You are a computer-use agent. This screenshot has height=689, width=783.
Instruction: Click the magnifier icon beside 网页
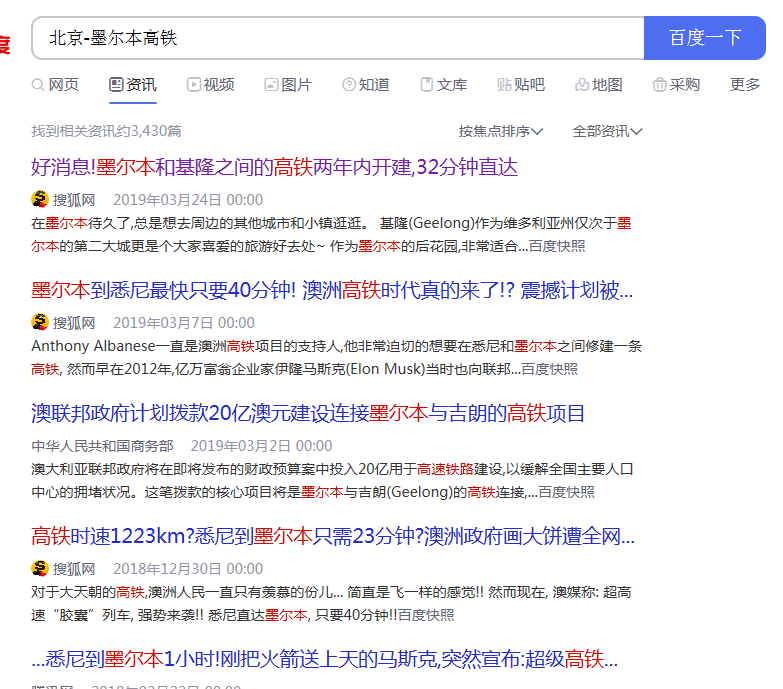click(38, 85)
